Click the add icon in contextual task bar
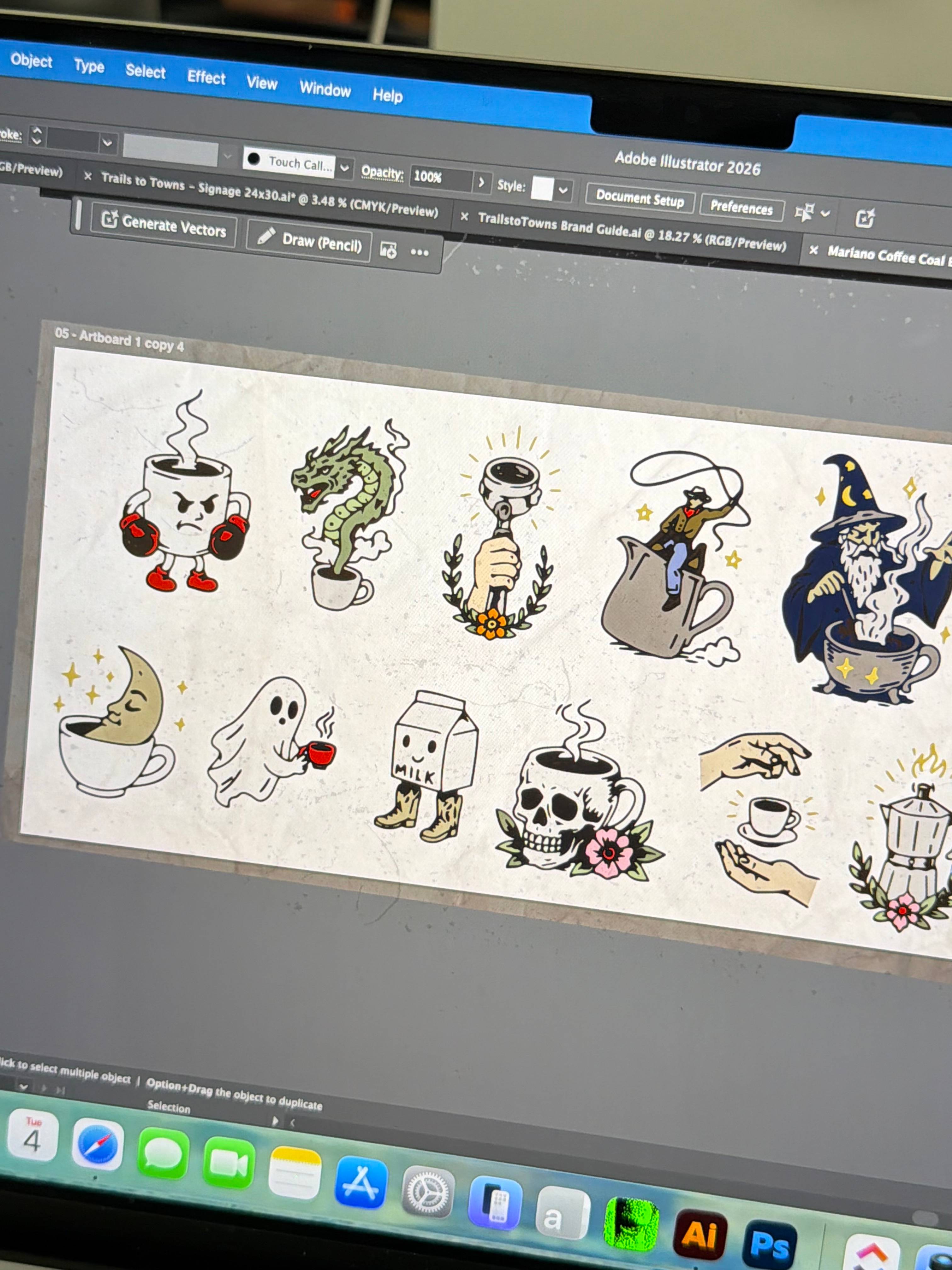This screenshot has height=1270, width=952. (388, 250)
